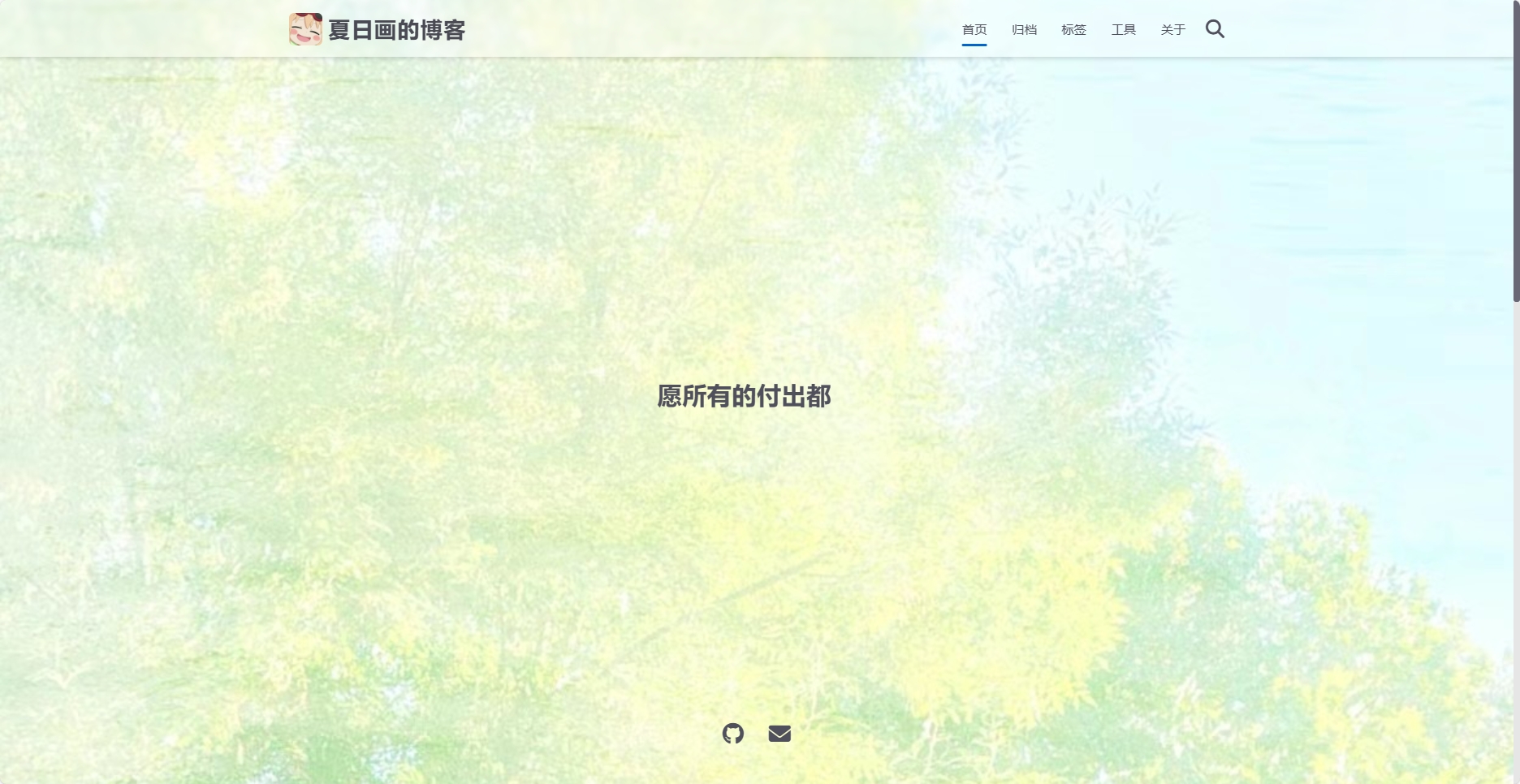Click the email envelope icon
Viewport: 1520px width, 784px height.
point(779,734)
